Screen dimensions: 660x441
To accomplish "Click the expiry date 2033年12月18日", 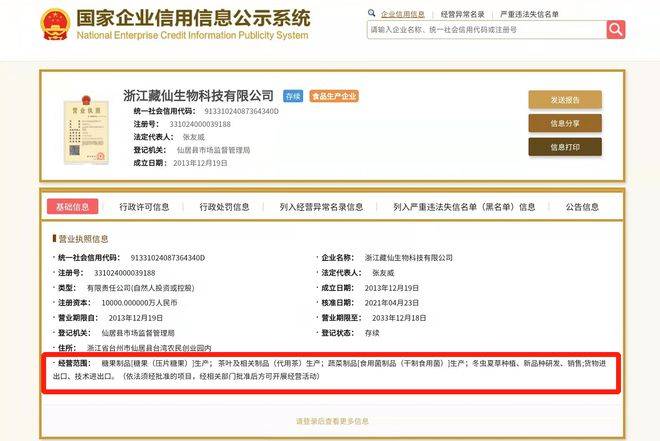I will coord(399,318).
